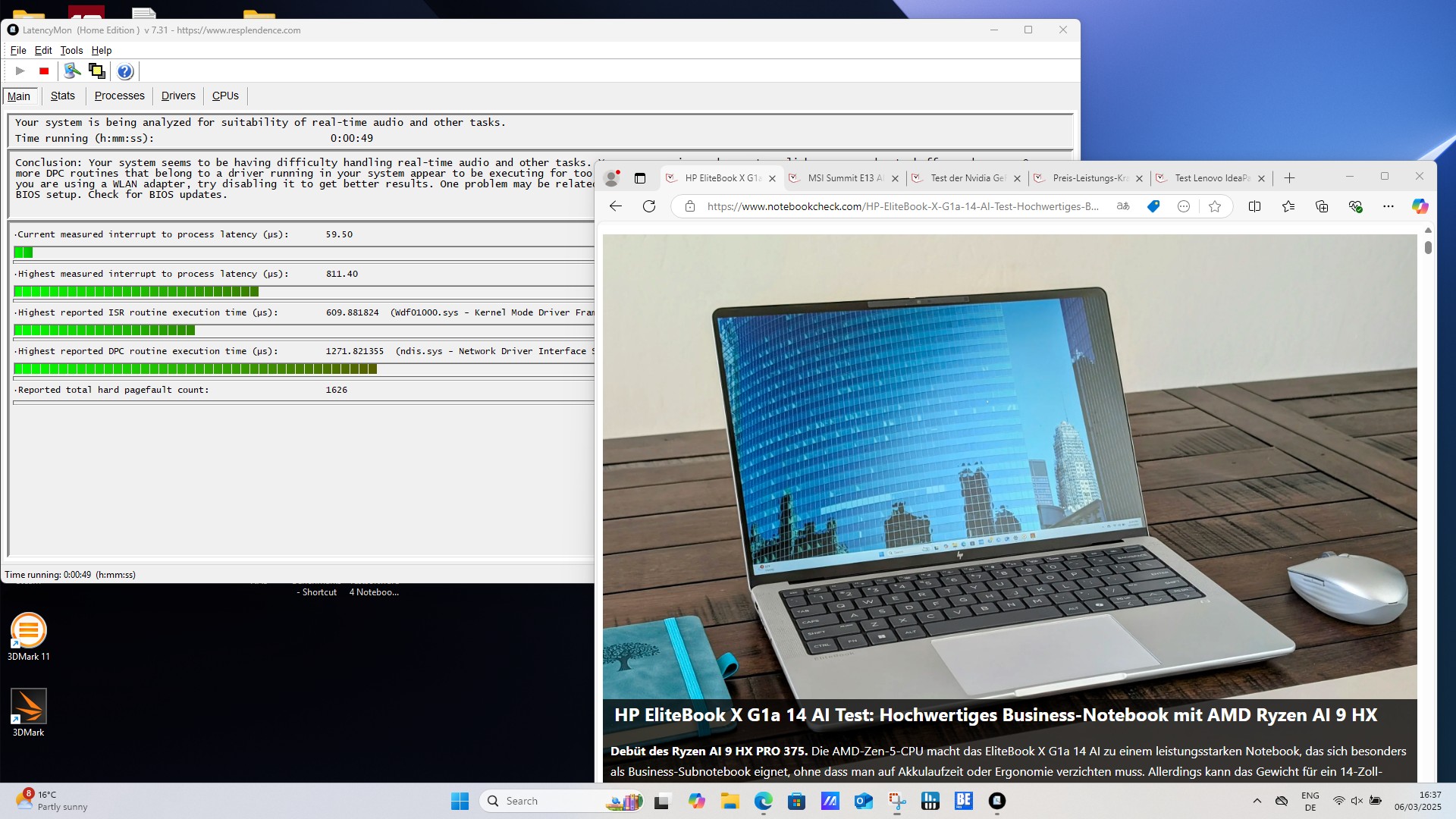The image size is (1456, 819).
Task: Open the Edge tab actions menu
Action: (640, 178)
